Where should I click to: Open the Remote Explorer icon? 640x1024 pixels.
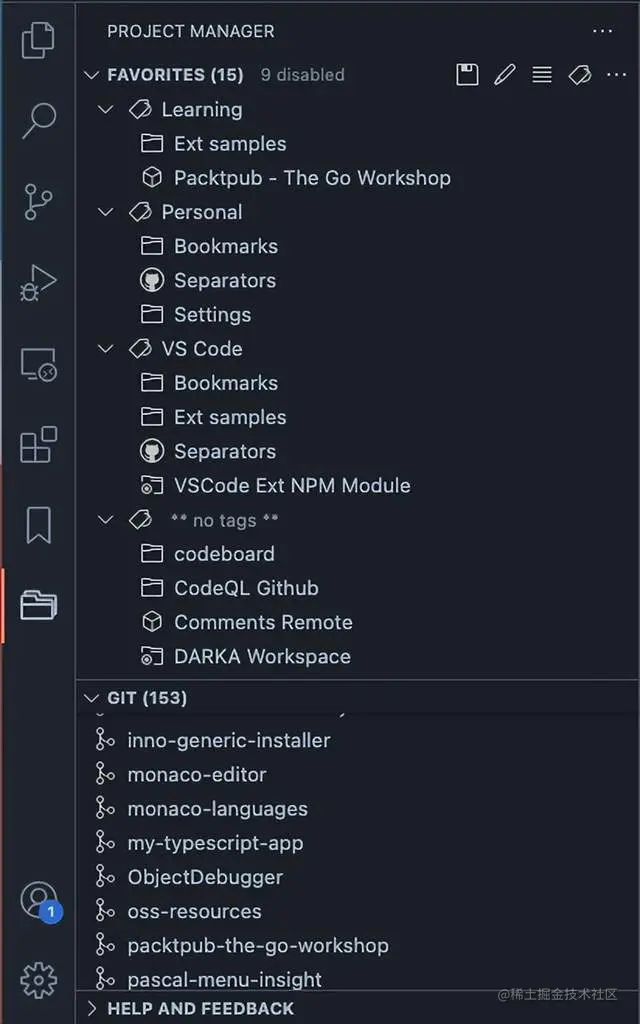(x=39, y=364)
